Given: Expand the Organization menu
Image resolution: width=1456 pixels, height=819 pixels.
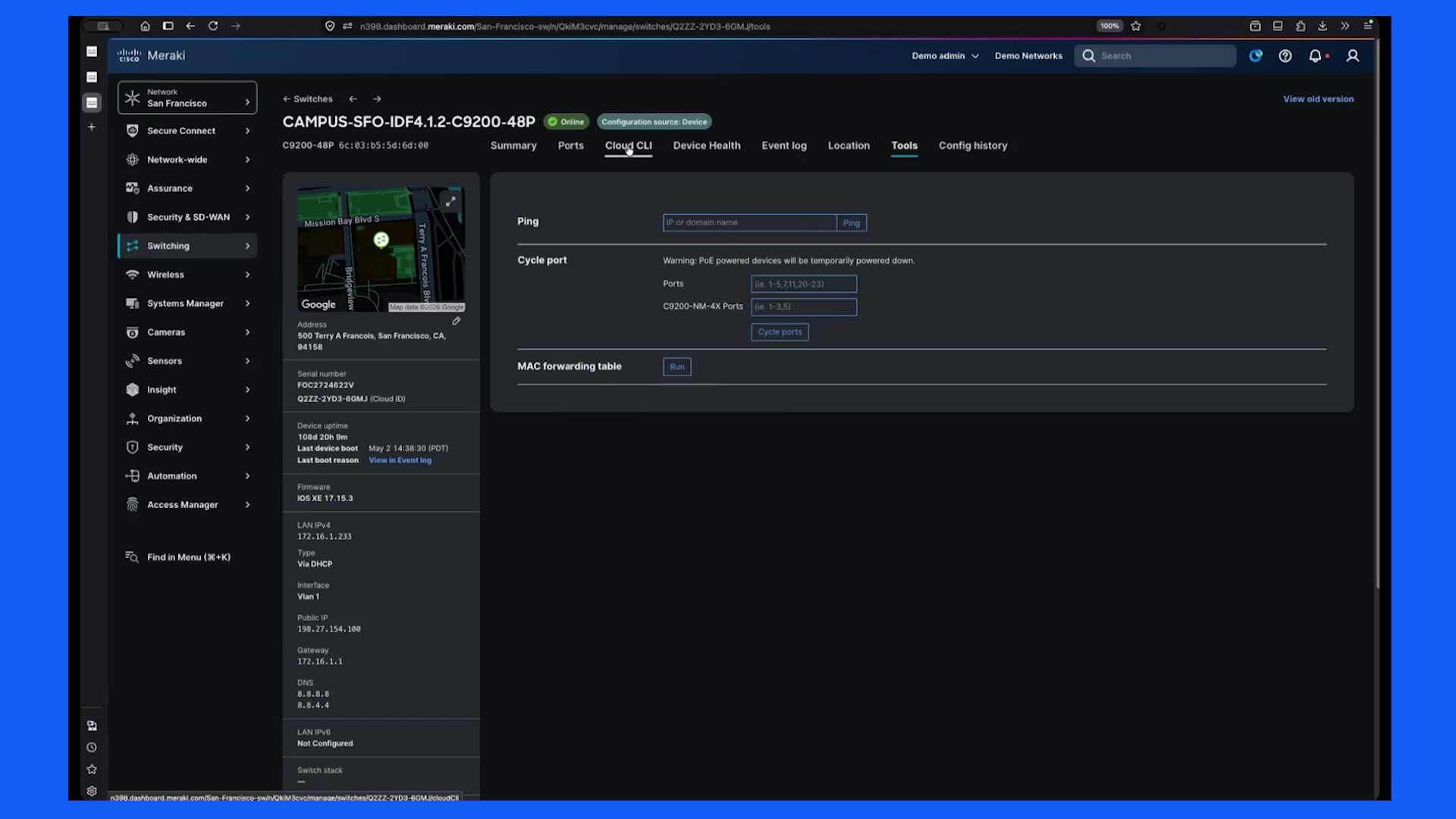Looking at the screenshot, I should 187,419.
